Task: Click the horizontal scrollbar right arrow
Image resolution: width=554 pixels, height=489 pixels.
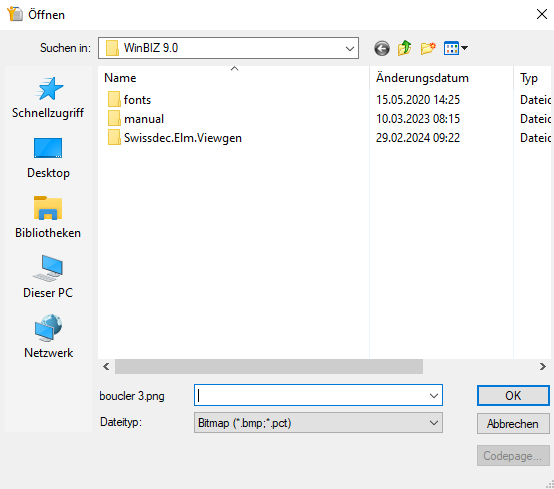Action: pos(543,366)
